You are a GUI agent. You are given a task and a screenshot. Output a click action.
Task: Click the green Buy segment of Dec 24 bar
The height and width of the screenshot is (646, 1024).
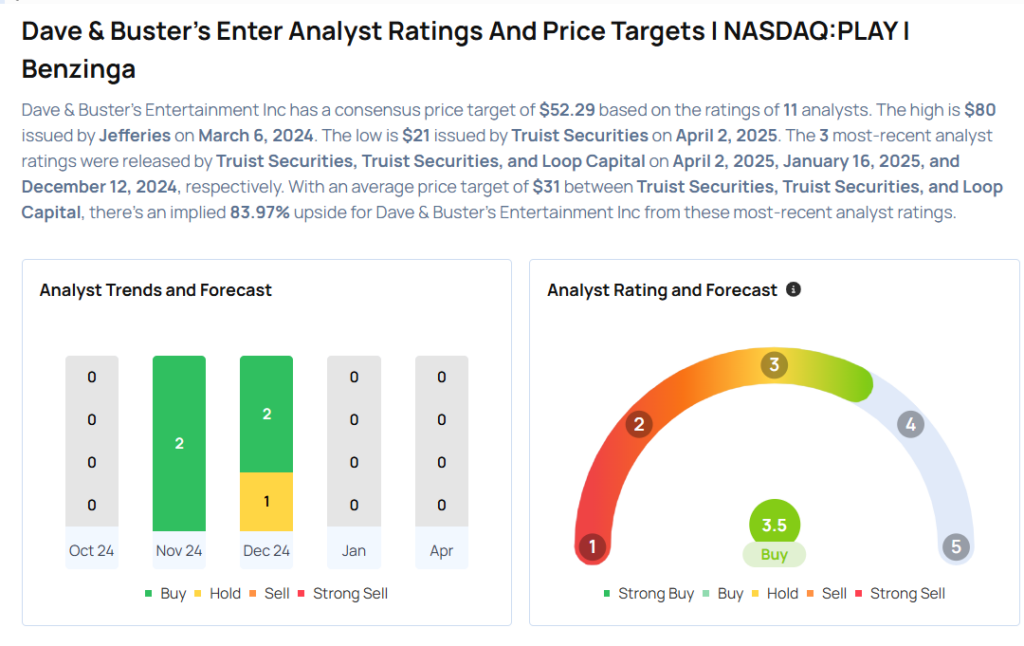coord(266,414)
